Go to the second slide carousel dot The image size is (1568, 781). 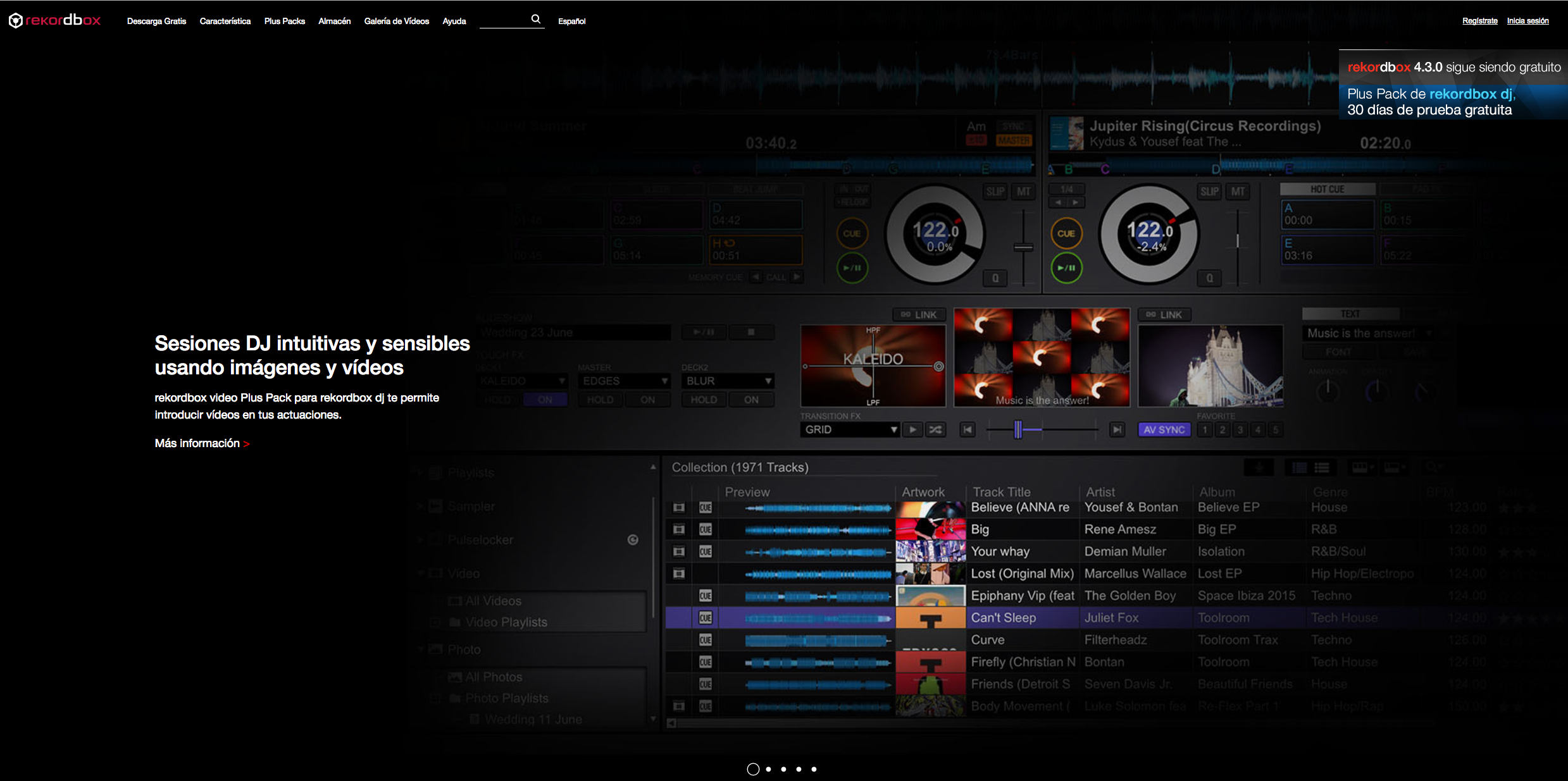(768, 769)
